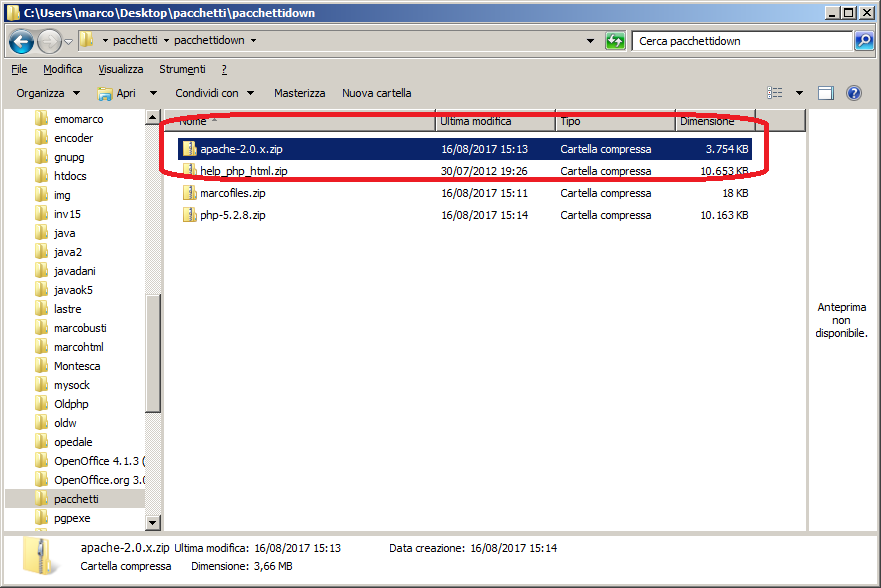Click the Back navigation arrow button
The height and width of the screenshot is (588, 881).
coord(21,41)
